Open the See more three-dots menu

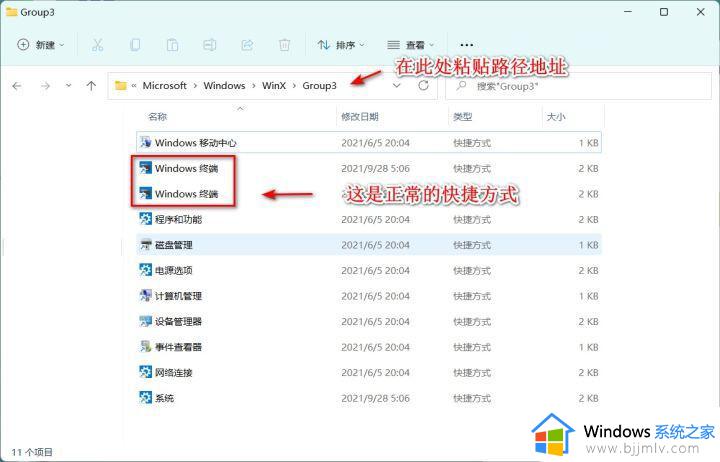click(x=467, y=45)
